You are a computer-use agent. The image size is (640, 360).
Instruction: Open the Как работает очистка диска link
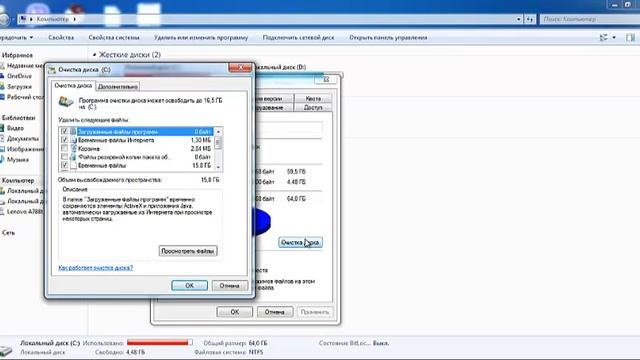[96, 268]
